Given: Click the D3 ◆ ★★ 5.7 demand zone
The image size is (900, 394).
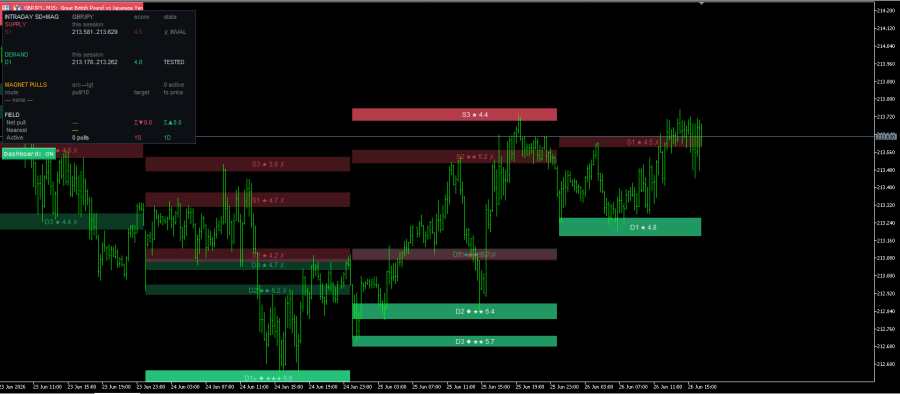Looking at the screenshot, I should (x=455, y=341).
